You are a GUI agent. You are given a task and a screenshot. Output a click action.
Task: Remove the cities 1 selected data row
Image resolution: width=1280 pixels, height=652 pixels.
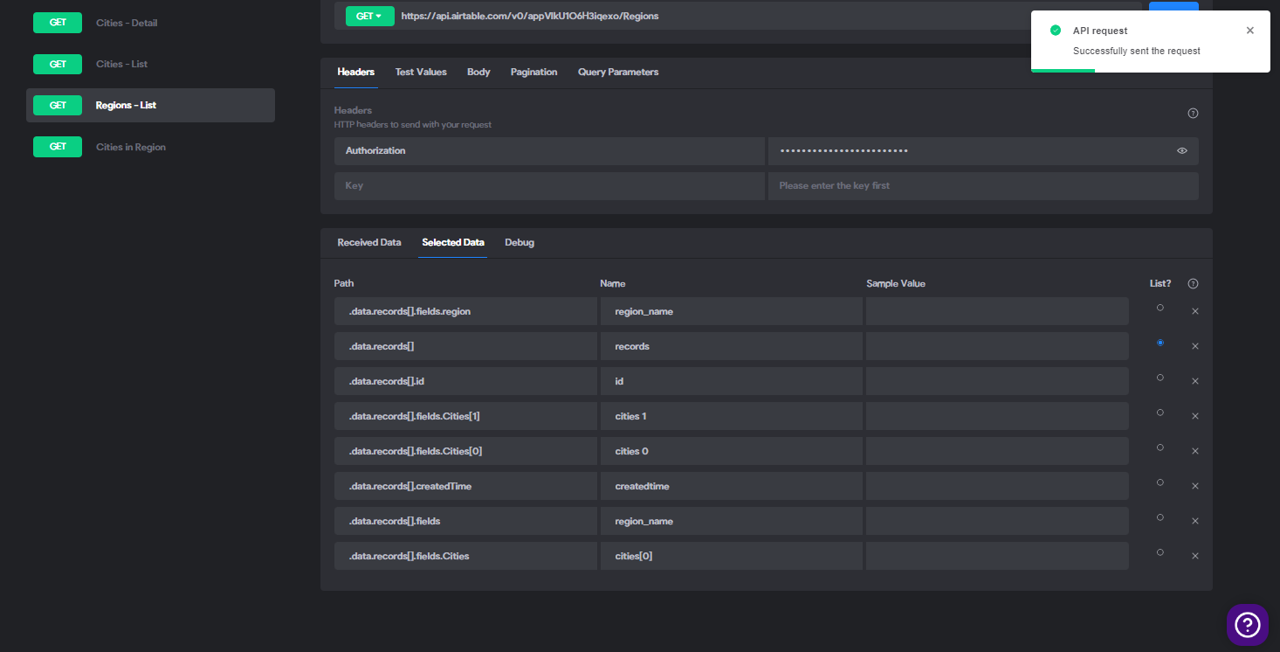point(1195,416)
